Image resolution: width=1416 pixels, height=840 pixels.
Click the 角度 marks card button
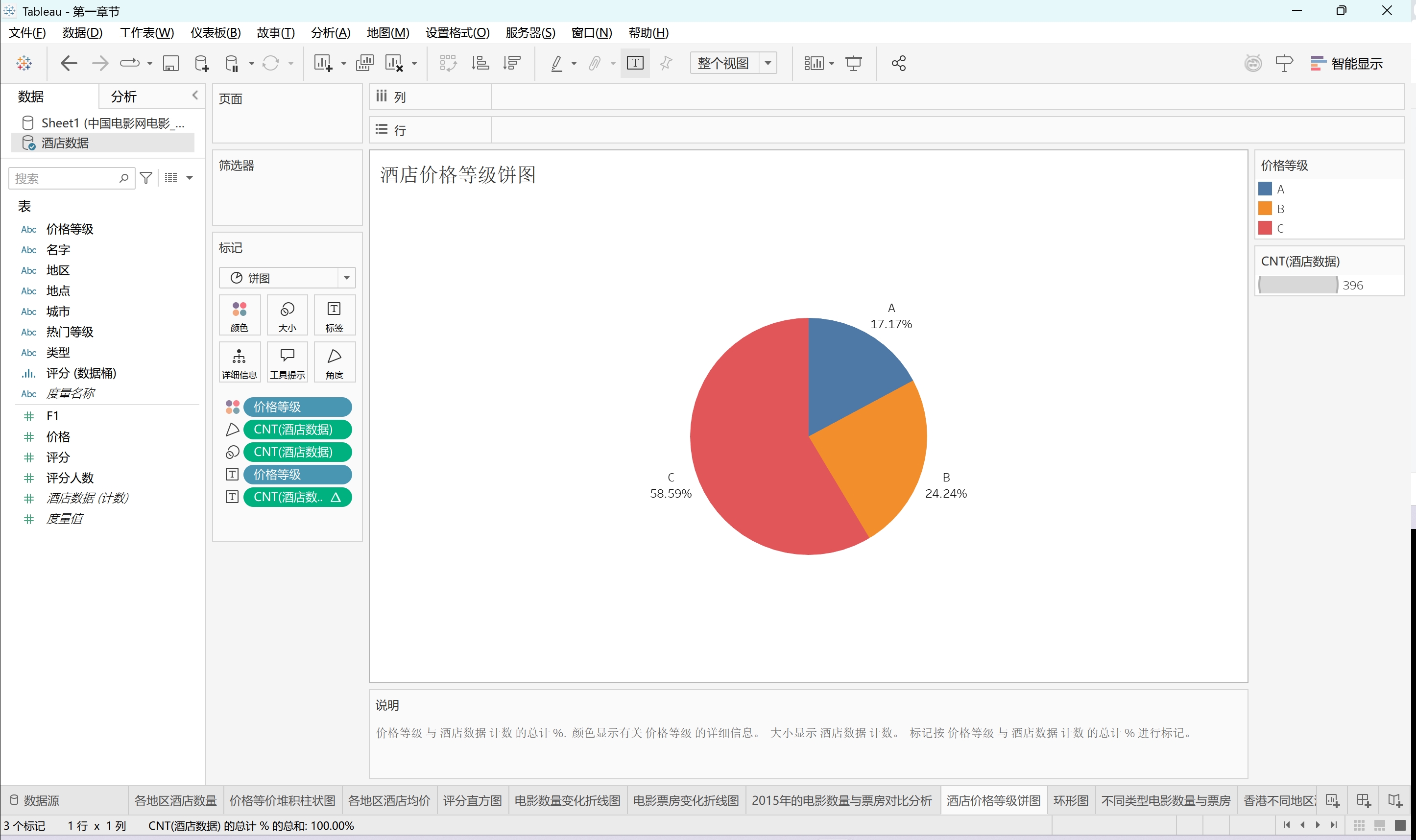pos(334,362)
